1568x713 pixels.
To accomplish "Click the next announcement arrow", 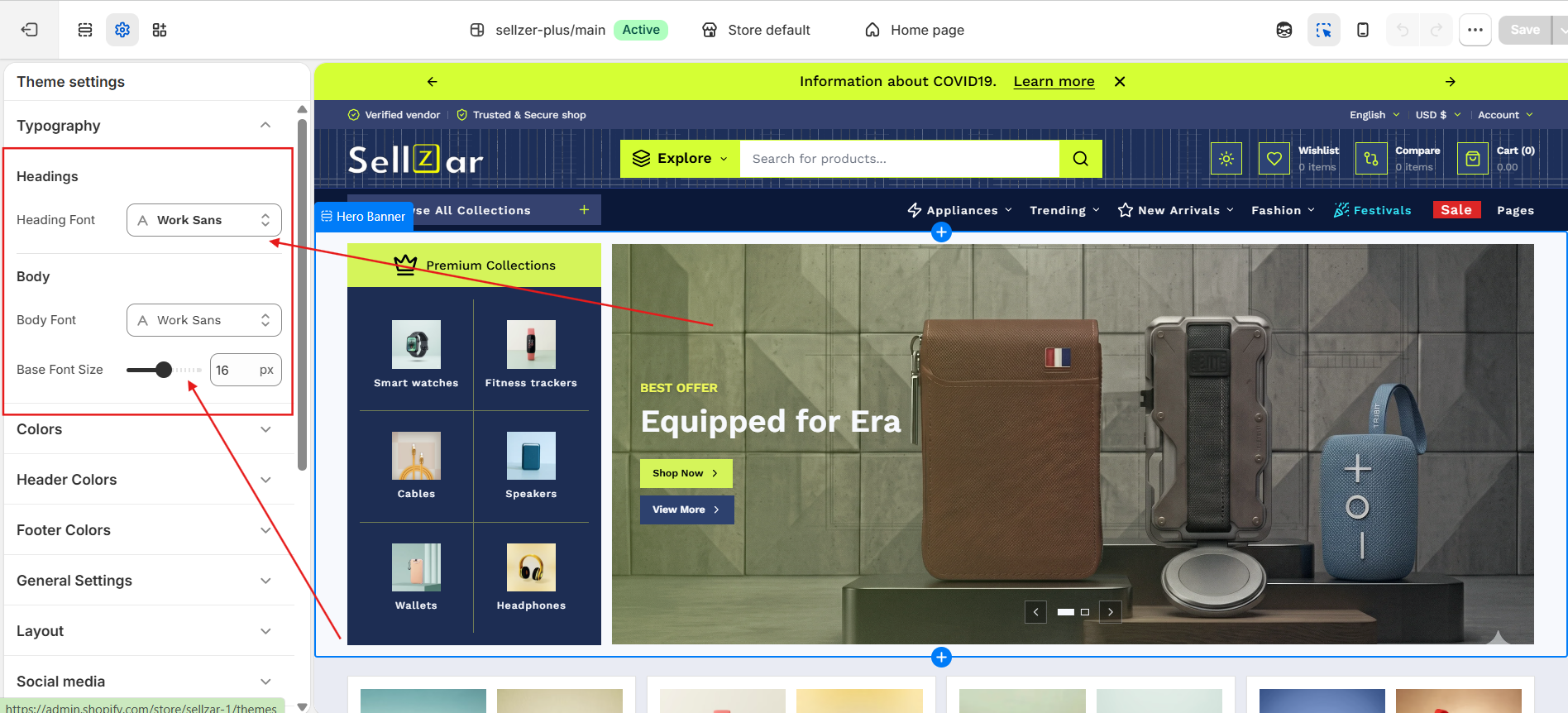I will [x=1451, y=81].
